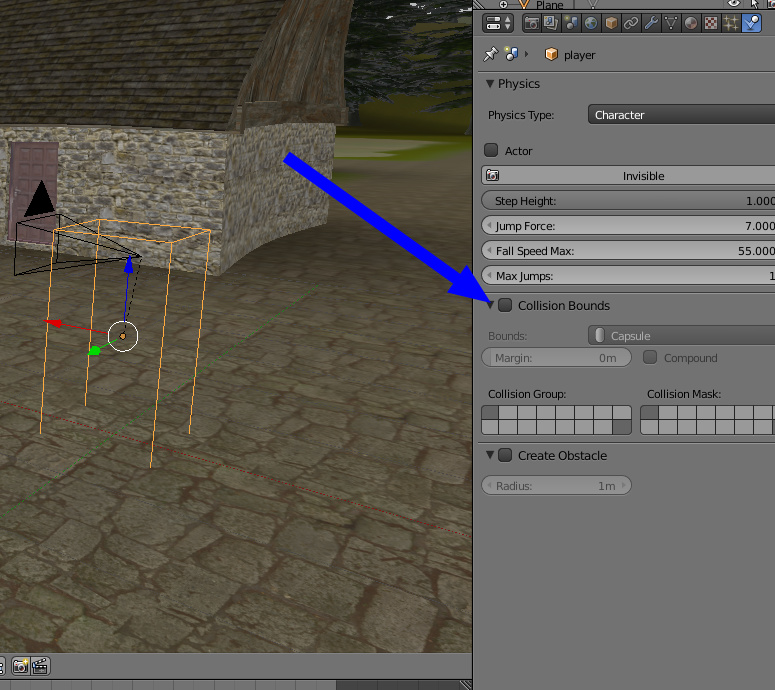
Task: Click OpenGL render animation clapperboard icon
Action: coord(40,666)
